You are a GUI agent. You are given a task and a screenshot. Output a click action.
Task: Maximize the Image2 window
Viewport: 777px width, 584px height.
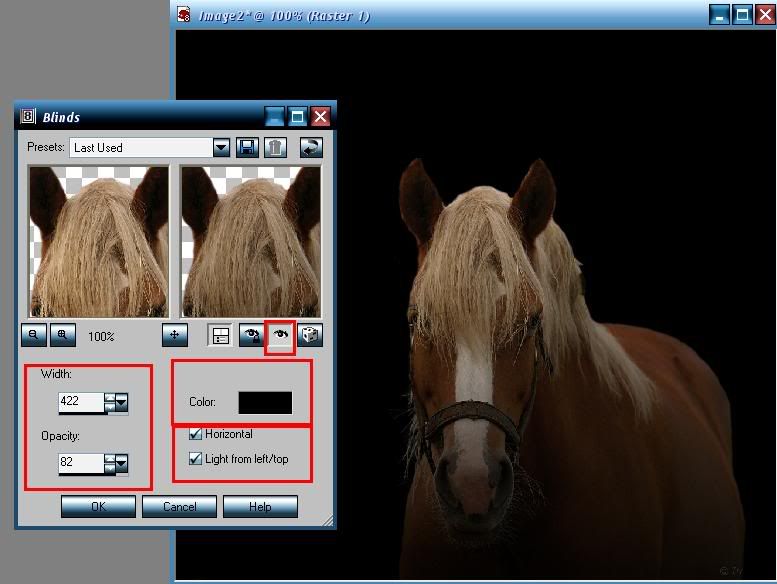[x=742, y=14]
